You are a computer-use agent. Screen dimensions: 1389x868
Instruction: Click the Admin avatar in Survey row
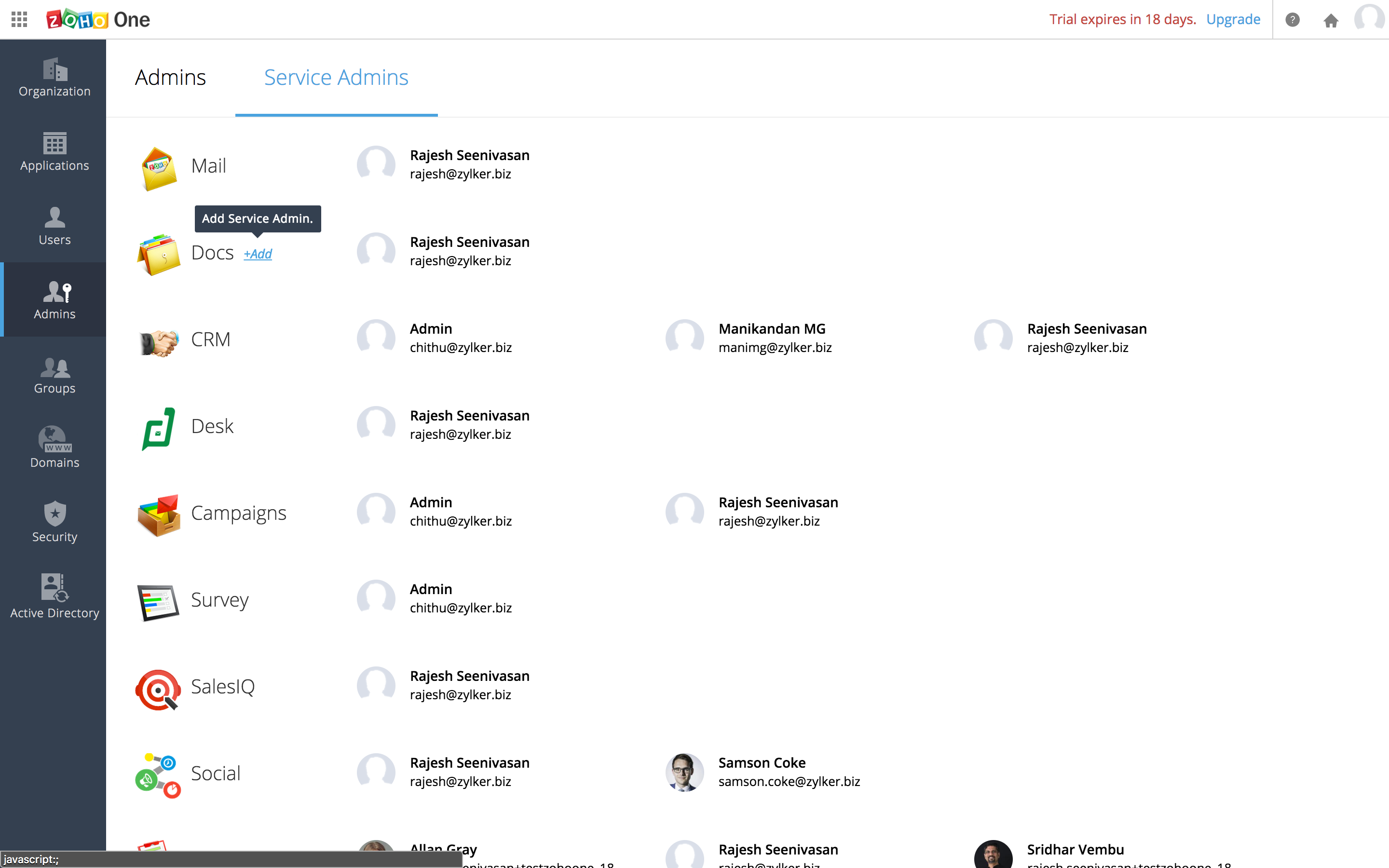tap(376, 598)
